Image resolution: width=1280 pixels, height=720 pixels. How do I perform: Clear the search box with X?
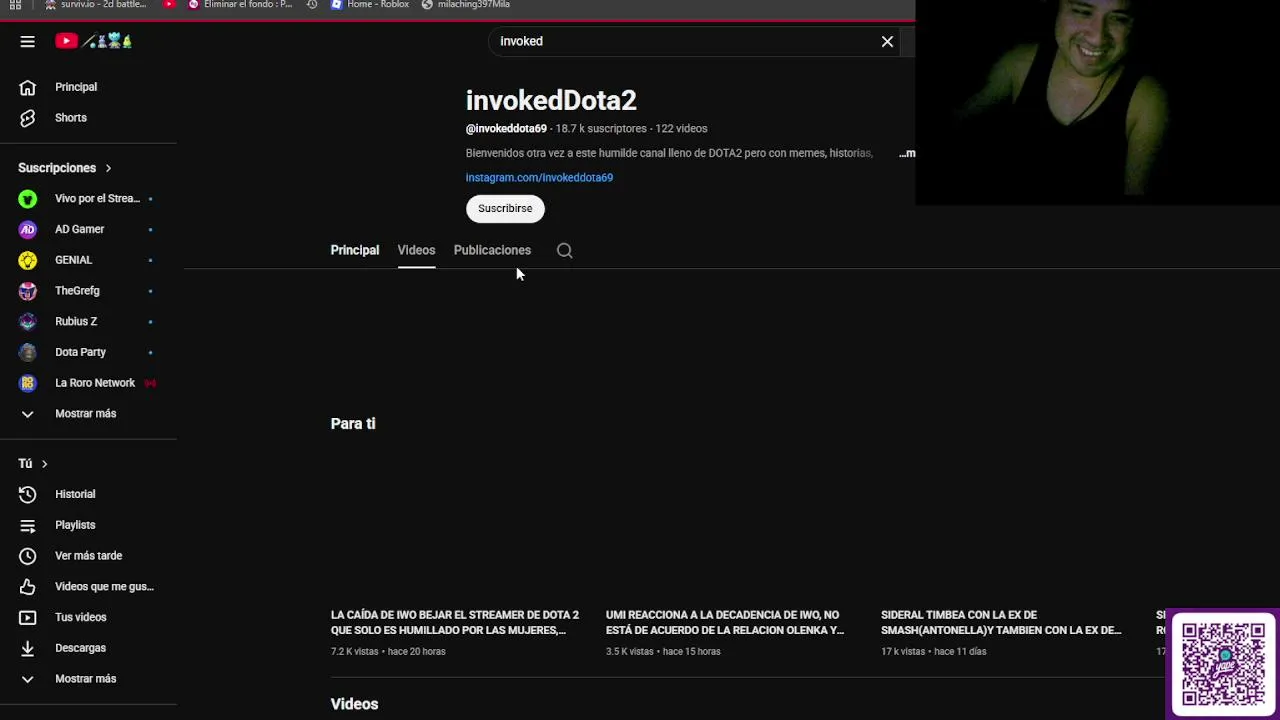(x=887, y=41)
